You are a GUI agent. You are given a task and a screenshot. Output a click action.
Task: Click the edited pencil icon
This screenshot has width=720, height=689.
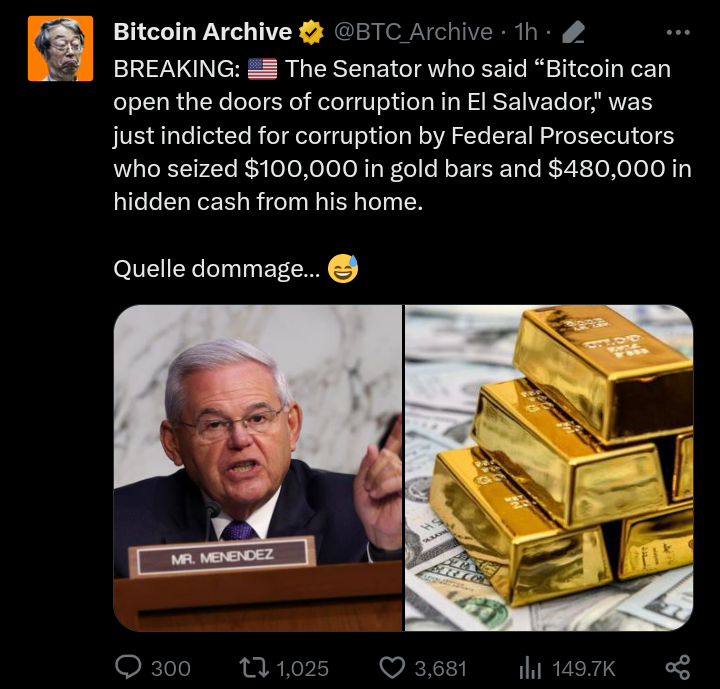(574, 32)
